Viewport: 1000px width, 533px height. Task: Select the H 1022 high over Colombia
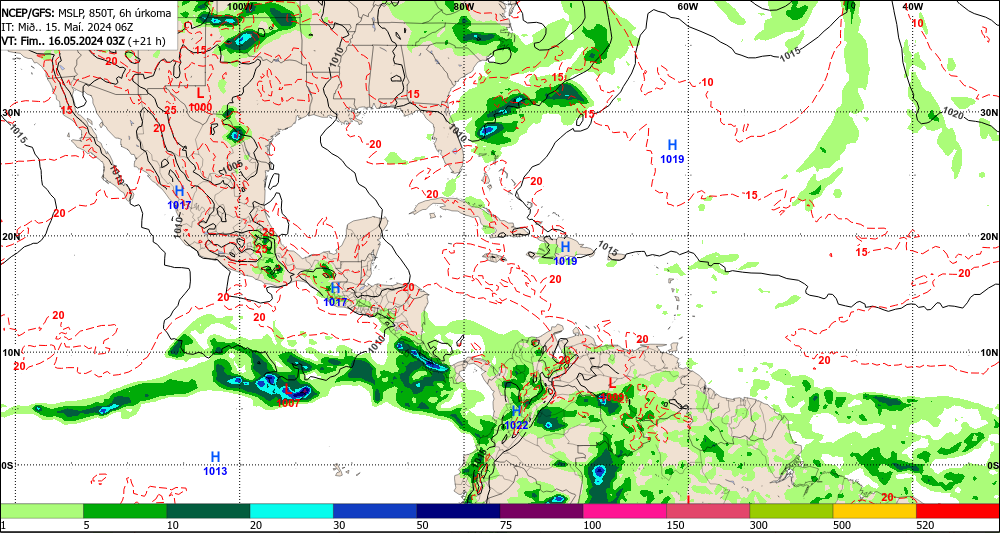pyautogui.click(x=516, y=418)
